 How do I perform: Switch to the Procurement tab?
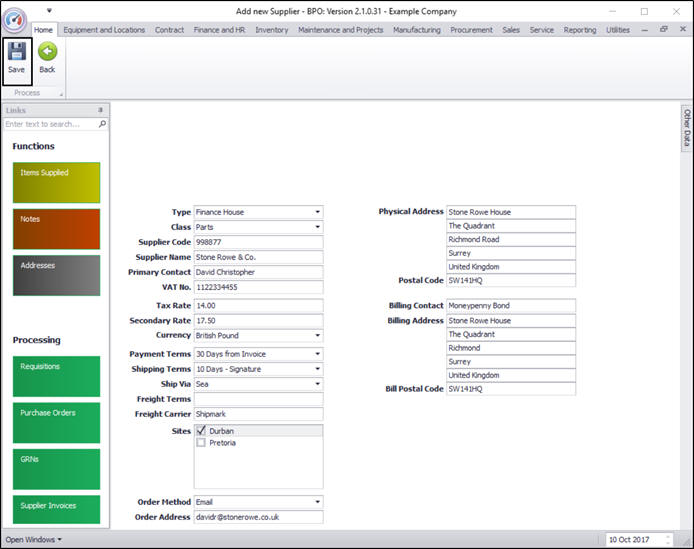(471, 30)
